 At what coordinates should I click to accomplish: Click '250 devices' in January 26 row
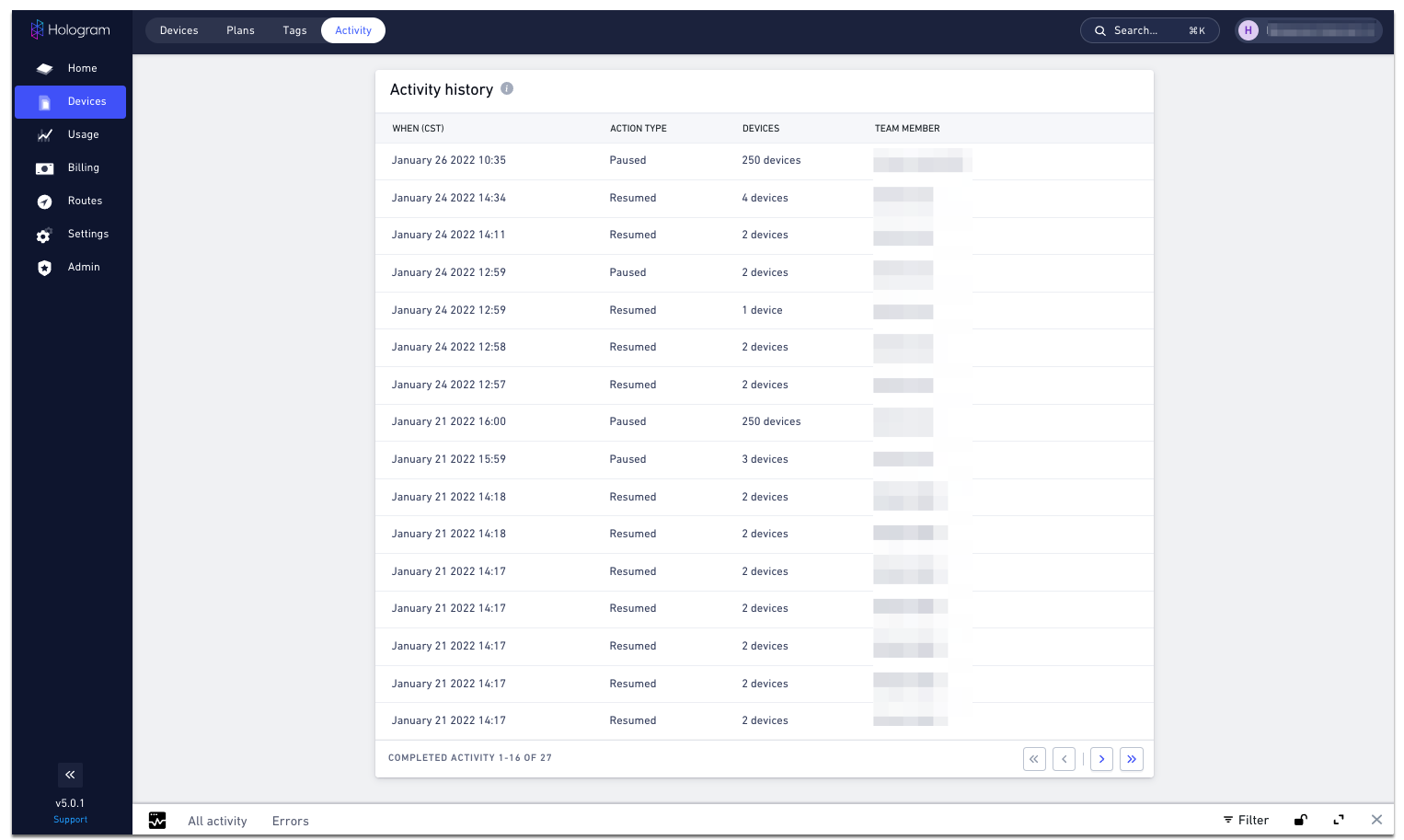tap(771, 160)
